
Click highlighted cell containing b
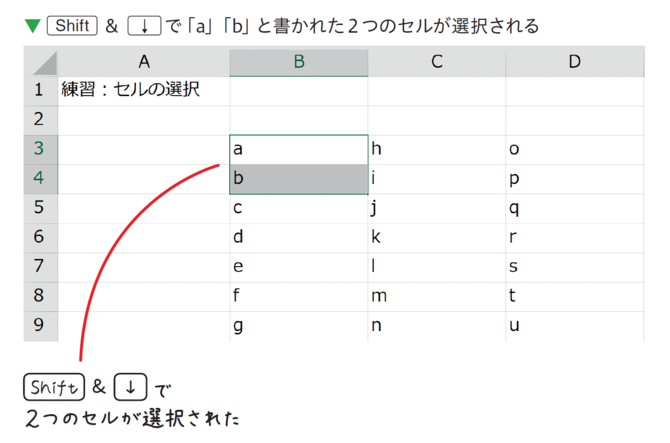point(299,179)
